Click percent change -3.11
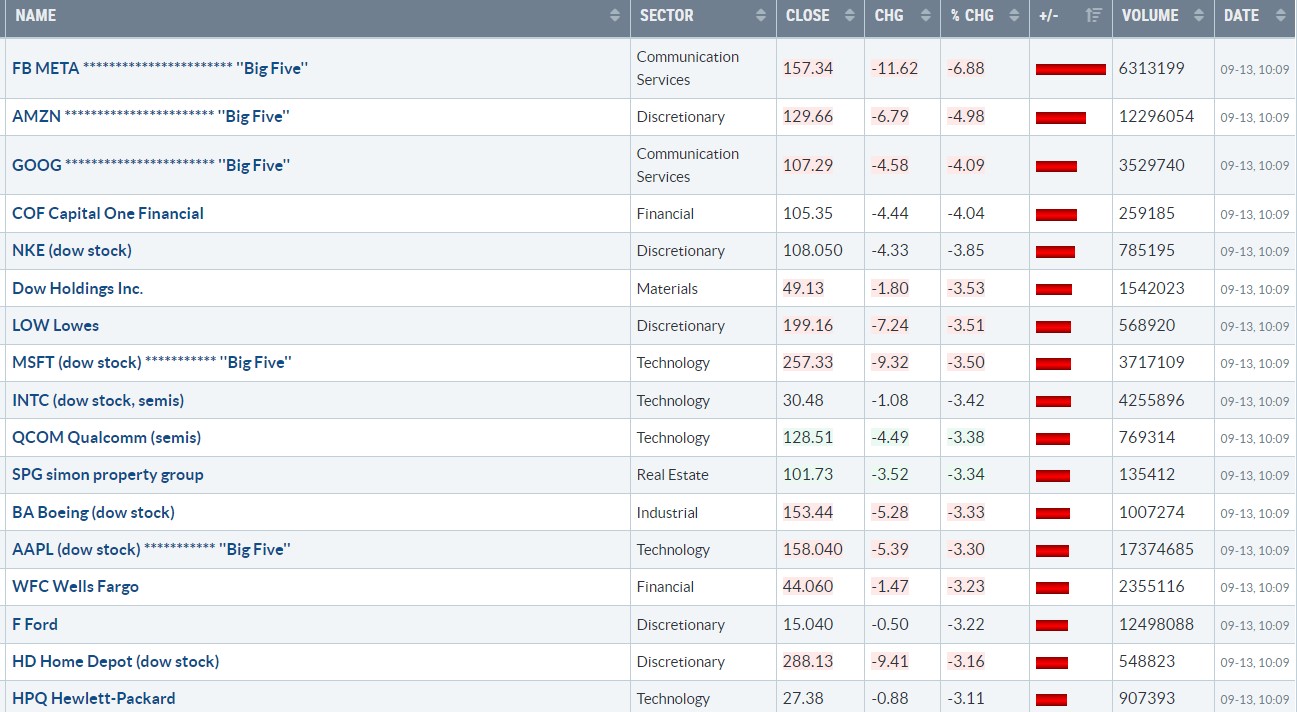 click(x=966, y=698)
